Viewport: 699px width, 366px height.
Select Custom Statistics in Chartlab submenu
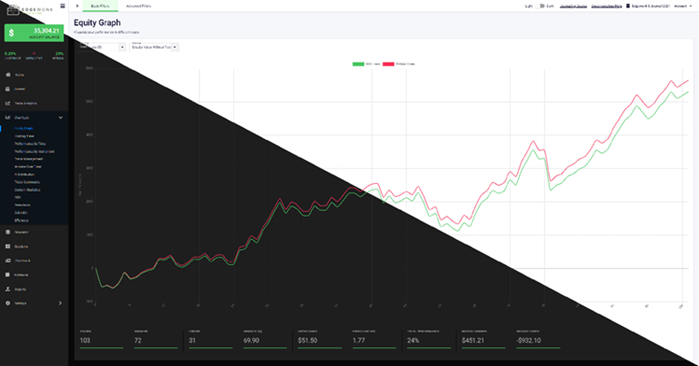tap(28, 190)
